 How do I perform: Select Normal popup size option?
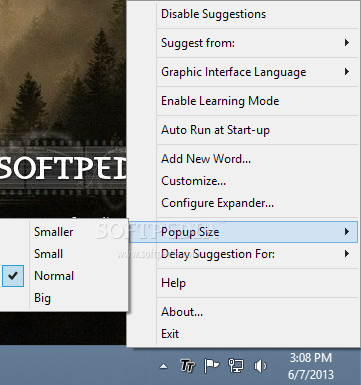[63, 276]
